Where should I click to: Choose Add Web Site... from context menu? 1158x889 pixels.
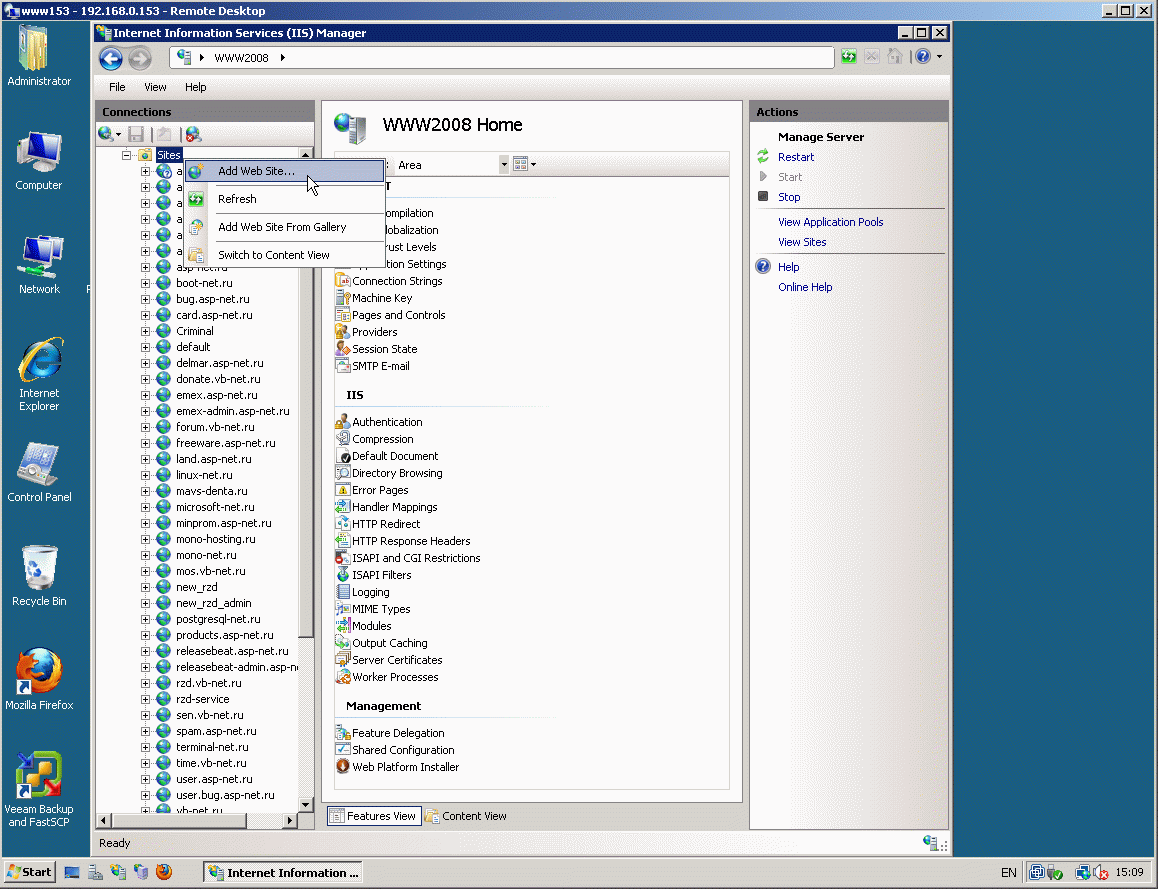click(x=284, y=171)
